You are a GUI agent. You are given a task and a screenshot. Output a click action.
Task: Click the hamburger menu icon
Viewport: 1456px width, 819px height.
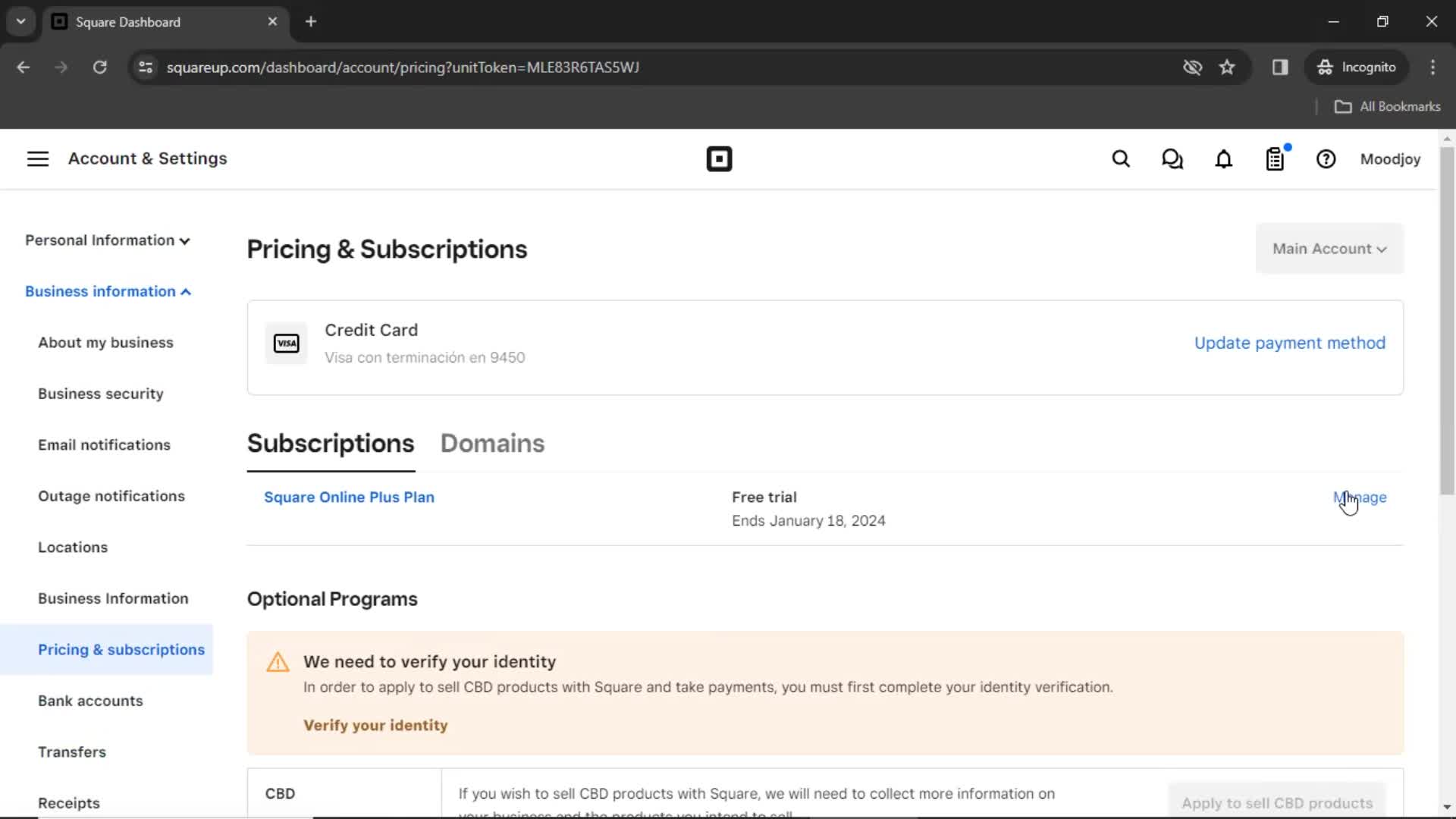coord(37,158)
